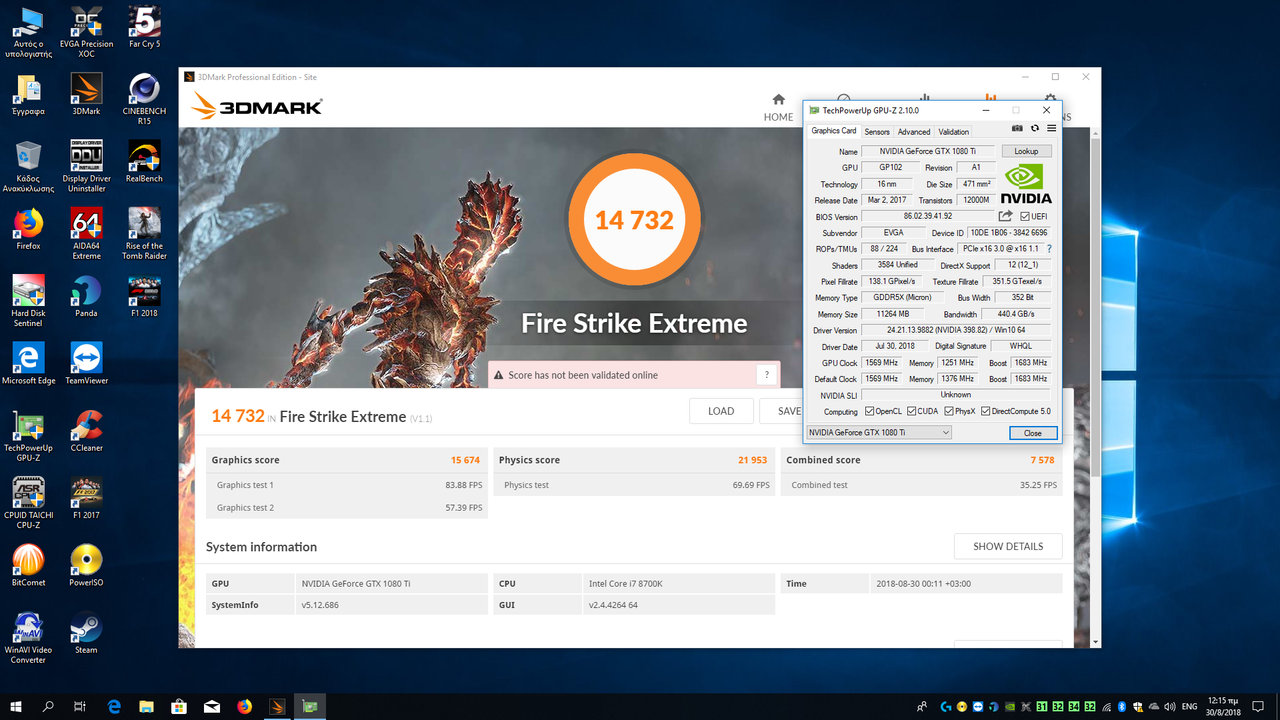This screenshot has height=720, width=1280.
Task: Select Display Driver Uninstaller icon
Action: [x=86, y=166]
